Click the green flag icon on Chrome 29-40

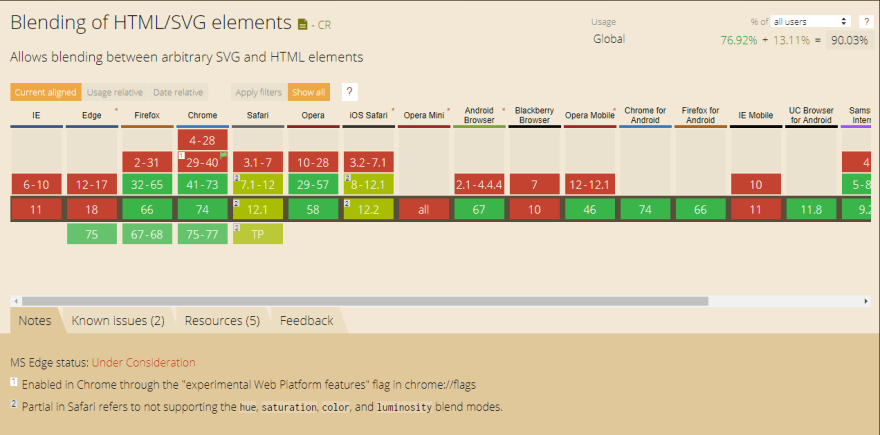coord(223,155)
